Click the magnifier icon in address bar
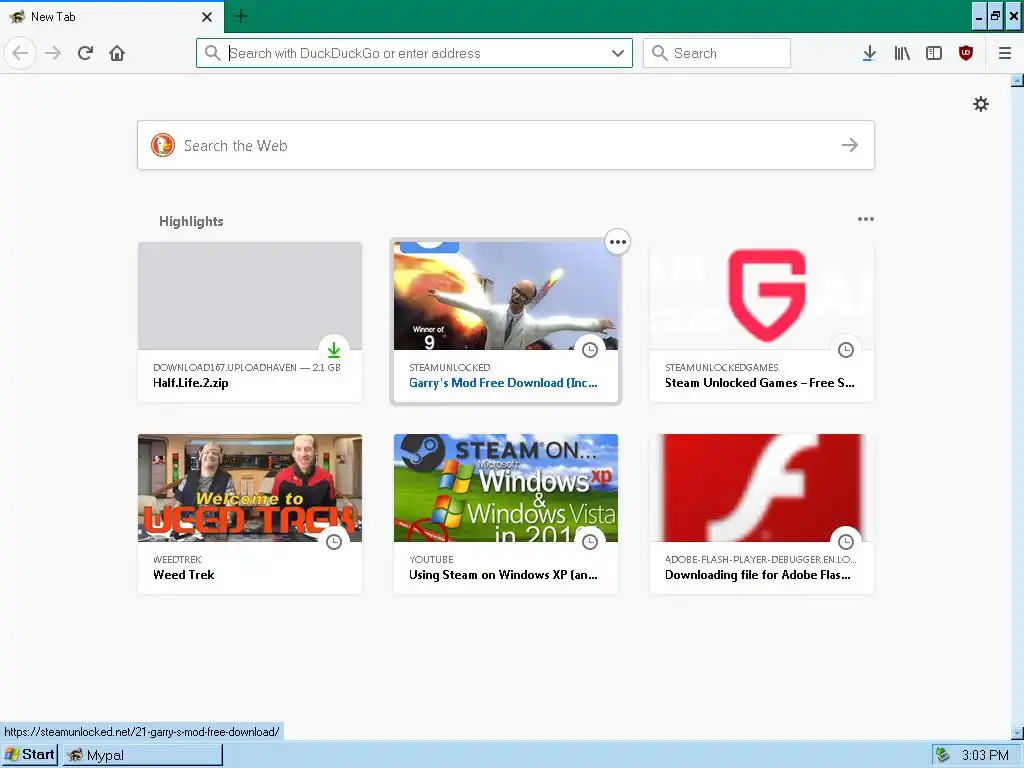 pyautogui.click(x=212, y=53)
